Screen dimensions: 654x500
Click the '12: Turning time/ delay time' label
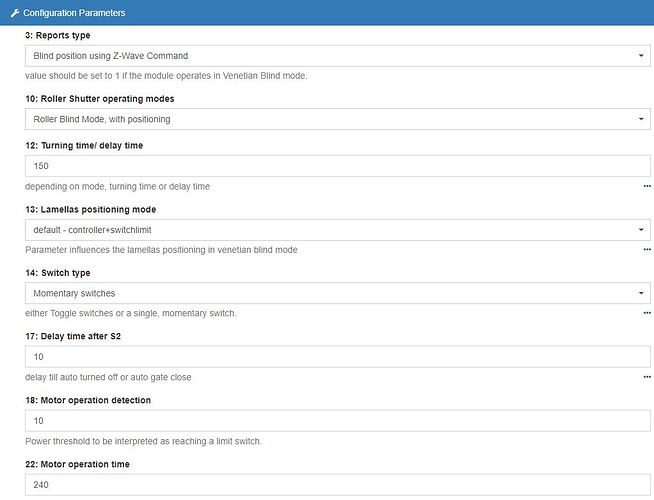pyautogui.click(x=84, y=146)
